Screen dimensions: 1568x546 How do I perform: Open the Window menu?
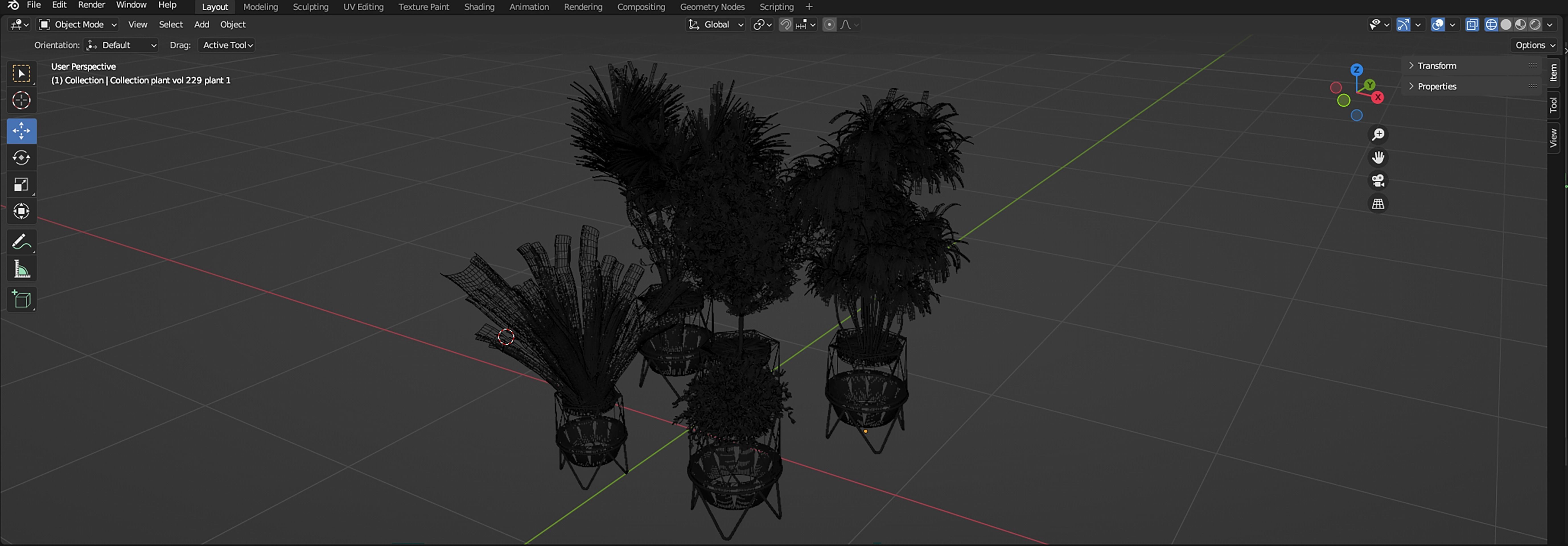tap(131, 5)
